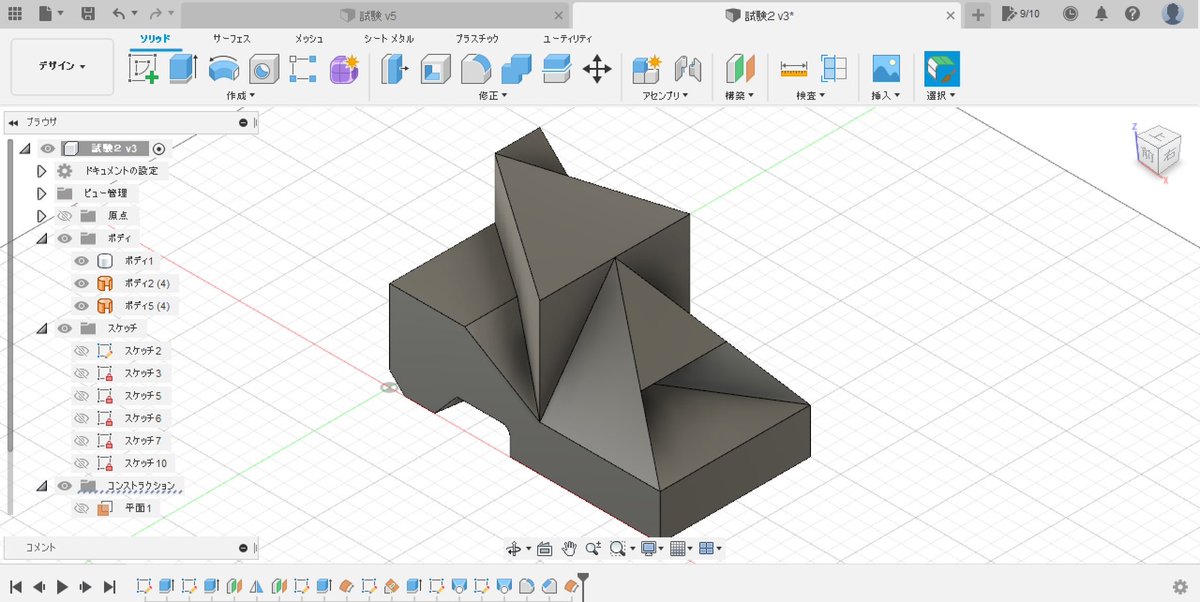This screenshot has width=1200, height=602.
Task: Select the Revolve tool
Action: pyautogui.click(x=223, y=69)
